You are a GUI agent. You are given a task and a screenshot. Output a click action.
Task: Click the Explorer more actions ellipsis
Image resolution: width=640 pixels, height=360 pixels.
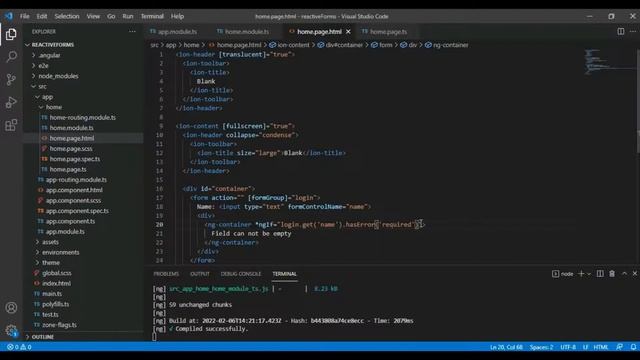pyautogui.click(x=132, y=31)
